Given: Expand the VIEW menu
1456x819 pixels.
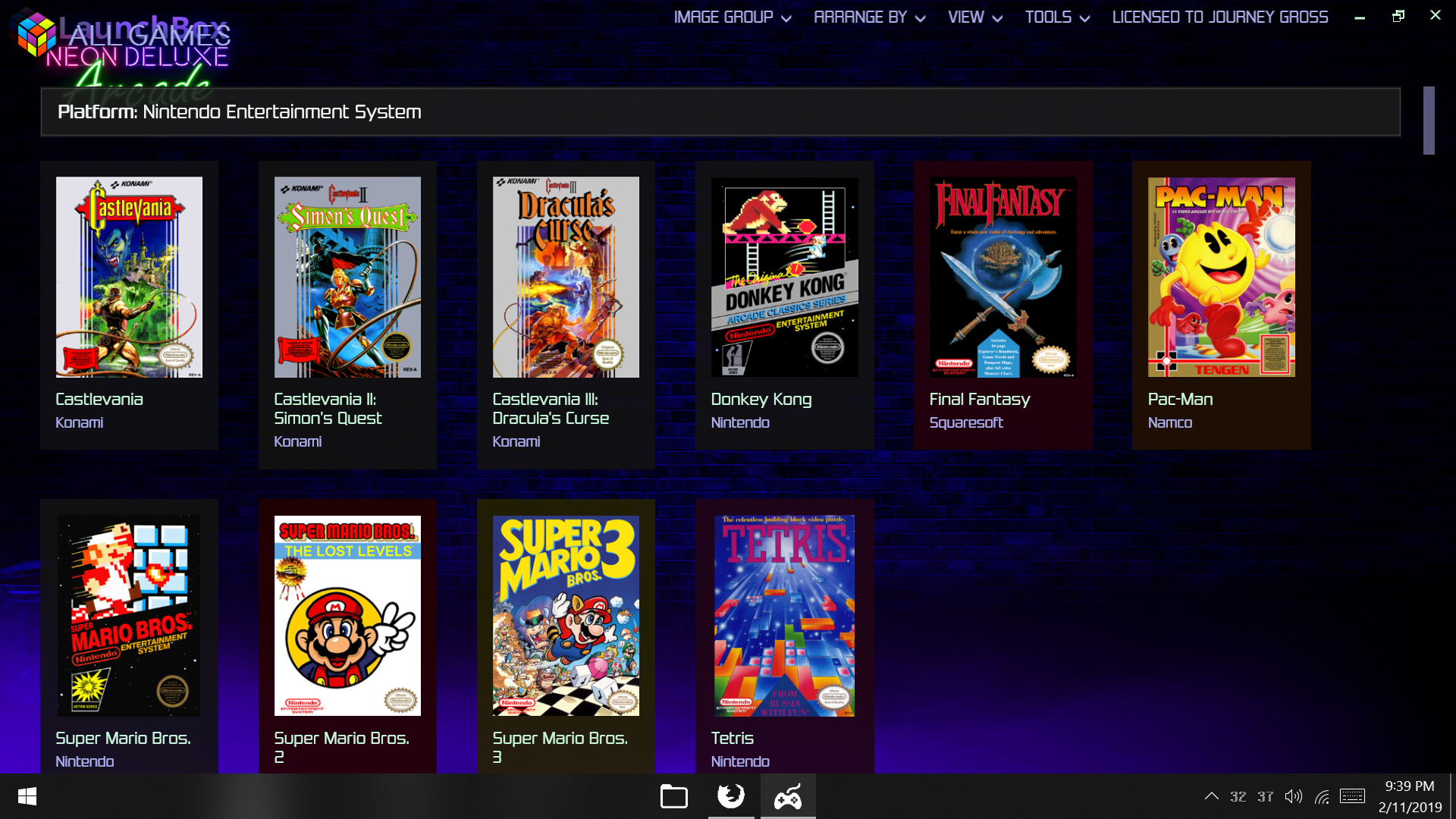Looking at the screenshot, I should click(x=975, y=17).
